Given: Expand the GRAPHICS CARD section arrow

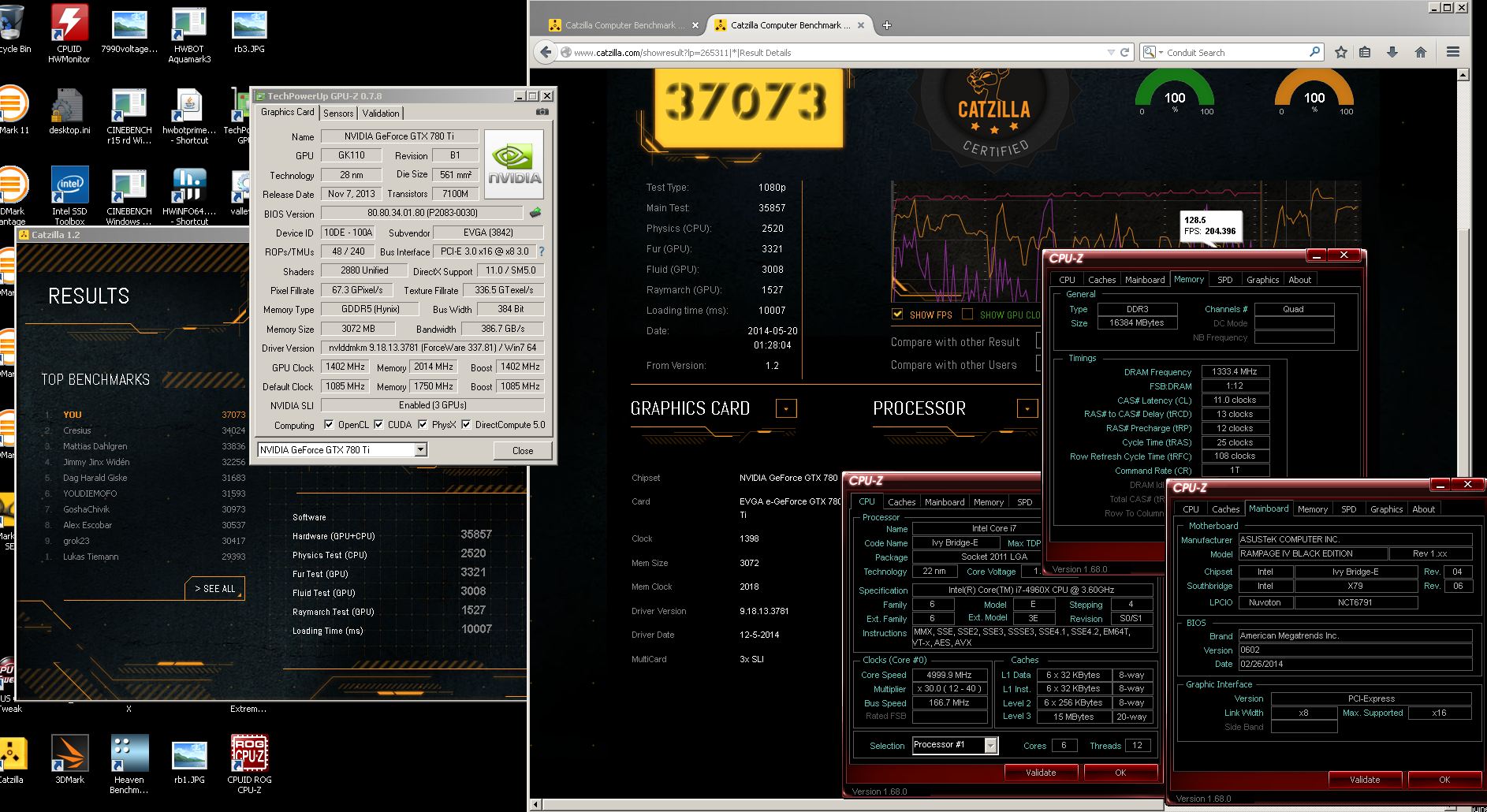Looking at the screenshot, I should [786, 408].
